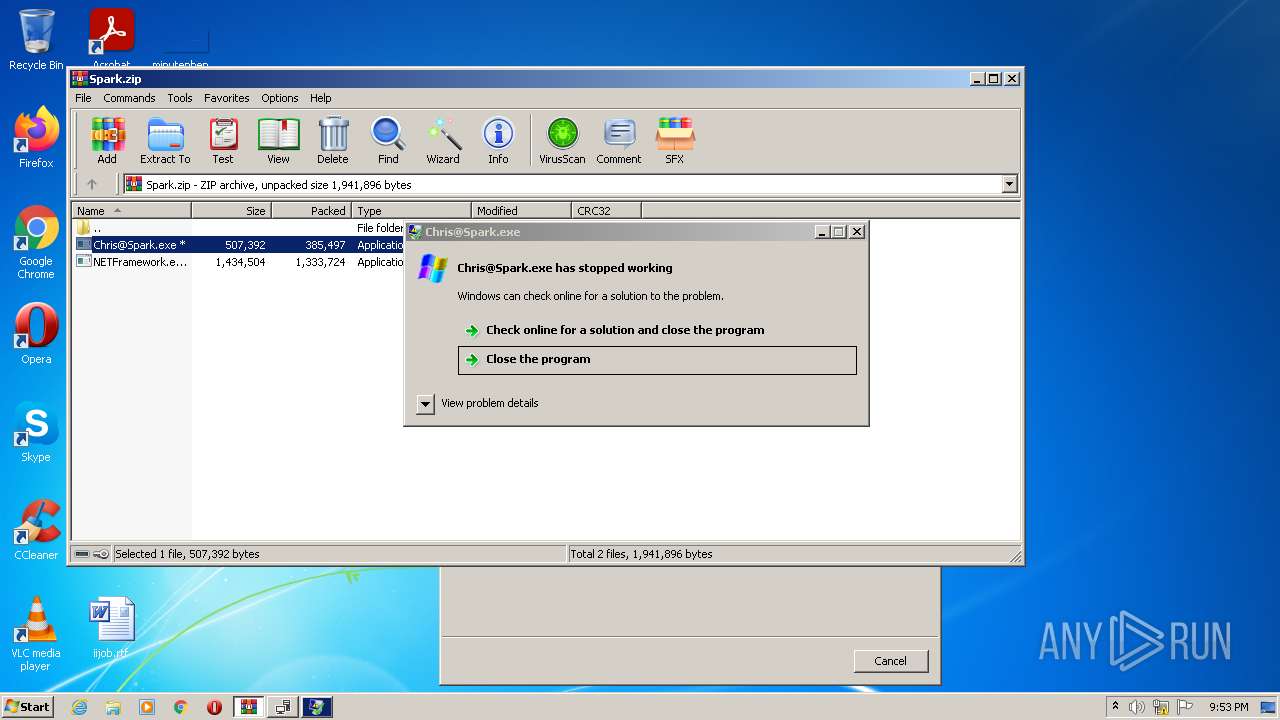The width and height of the screenshot is (1280, 720).
Task: Launch CCleaner desktop shortcut
Action: (x=36, y=530)
